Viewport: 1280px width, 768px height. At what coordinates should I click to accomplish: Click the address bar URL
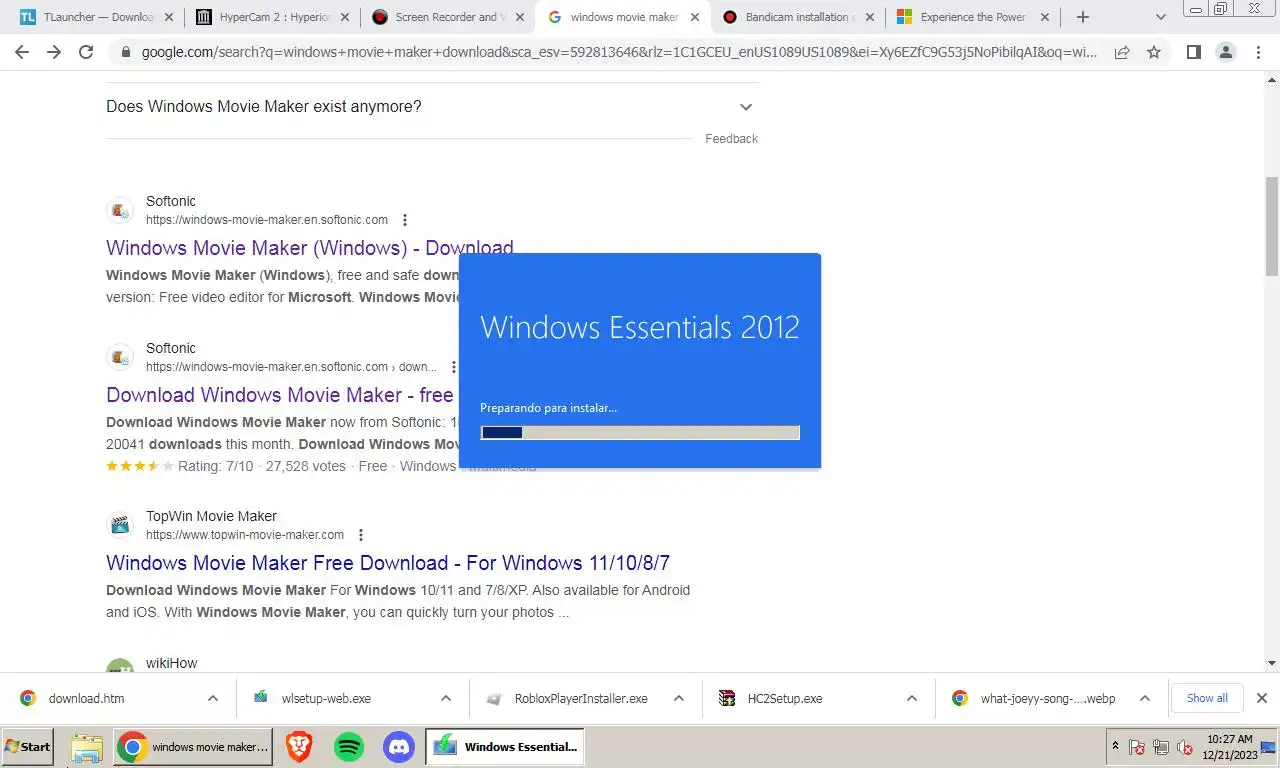(x=620, y=52)
